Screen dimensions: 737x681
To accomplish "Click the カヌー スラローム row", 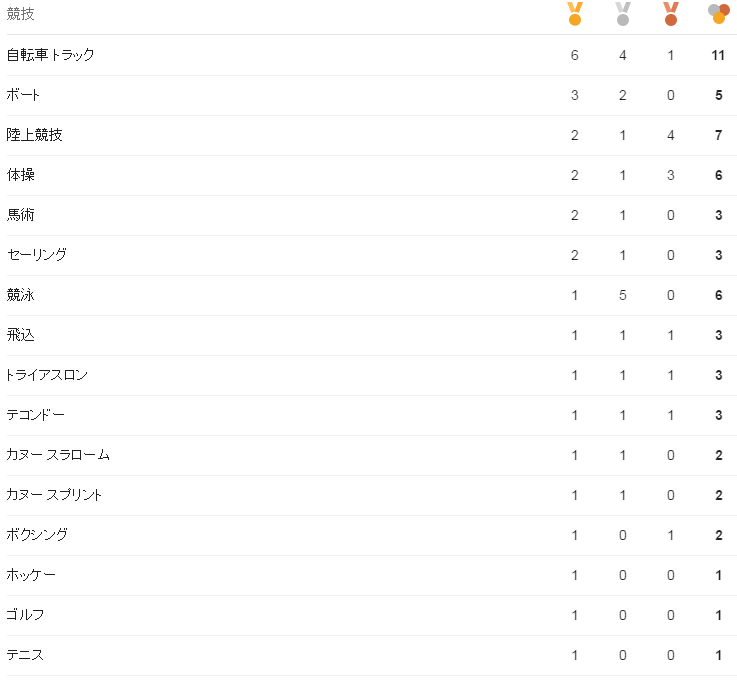I will coord(58,455).
